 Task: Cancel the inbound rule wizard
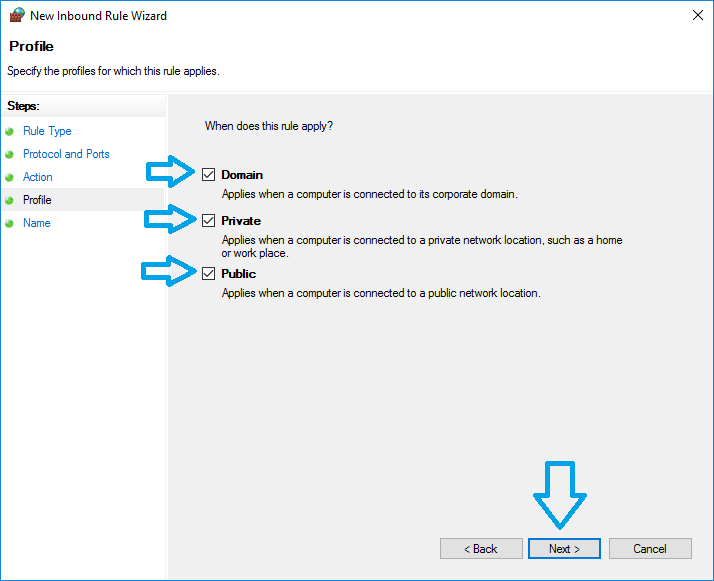click(x=650, y=549)
